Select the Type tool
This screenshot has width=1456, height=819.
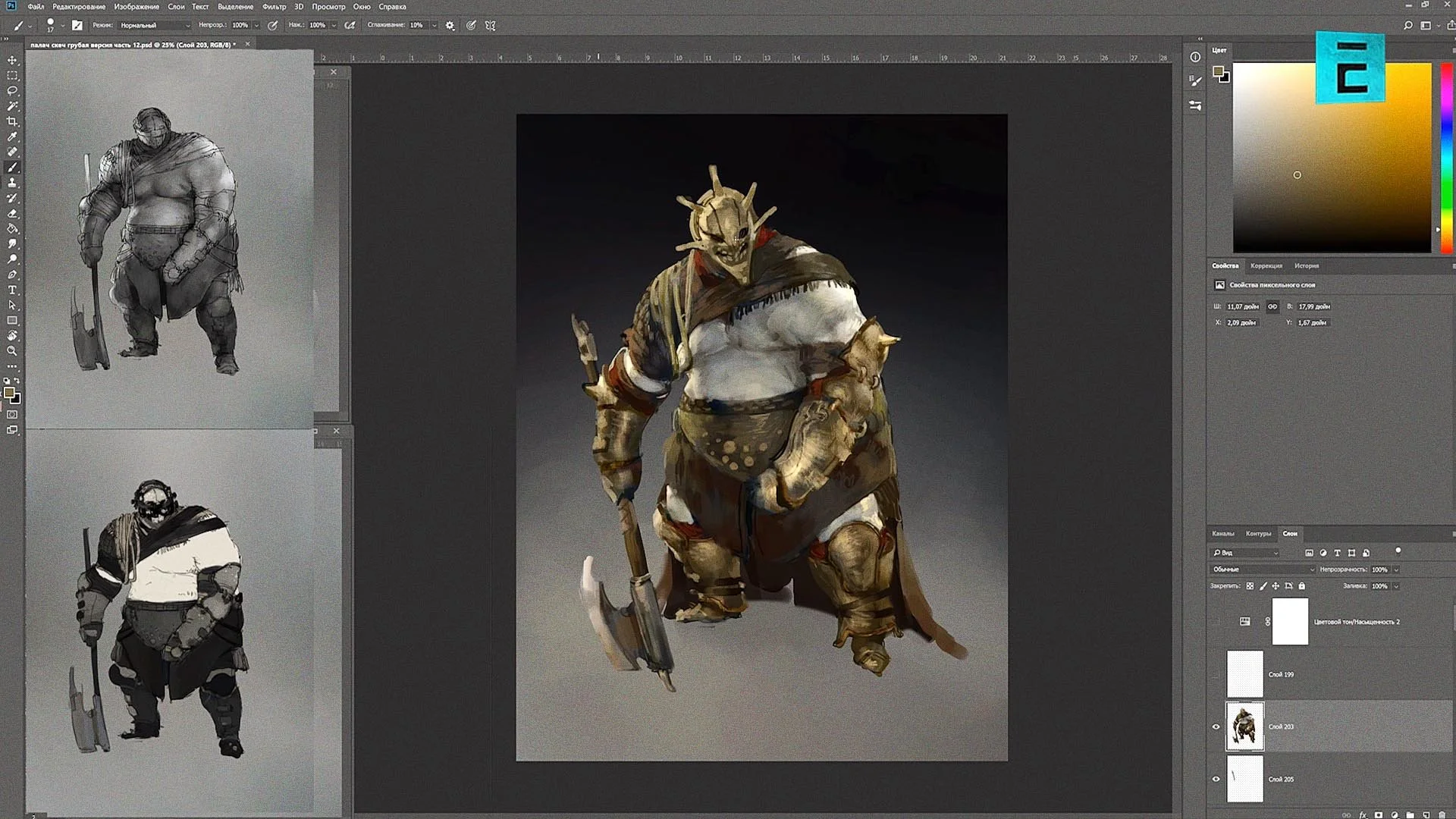click(x=12, y=290)
